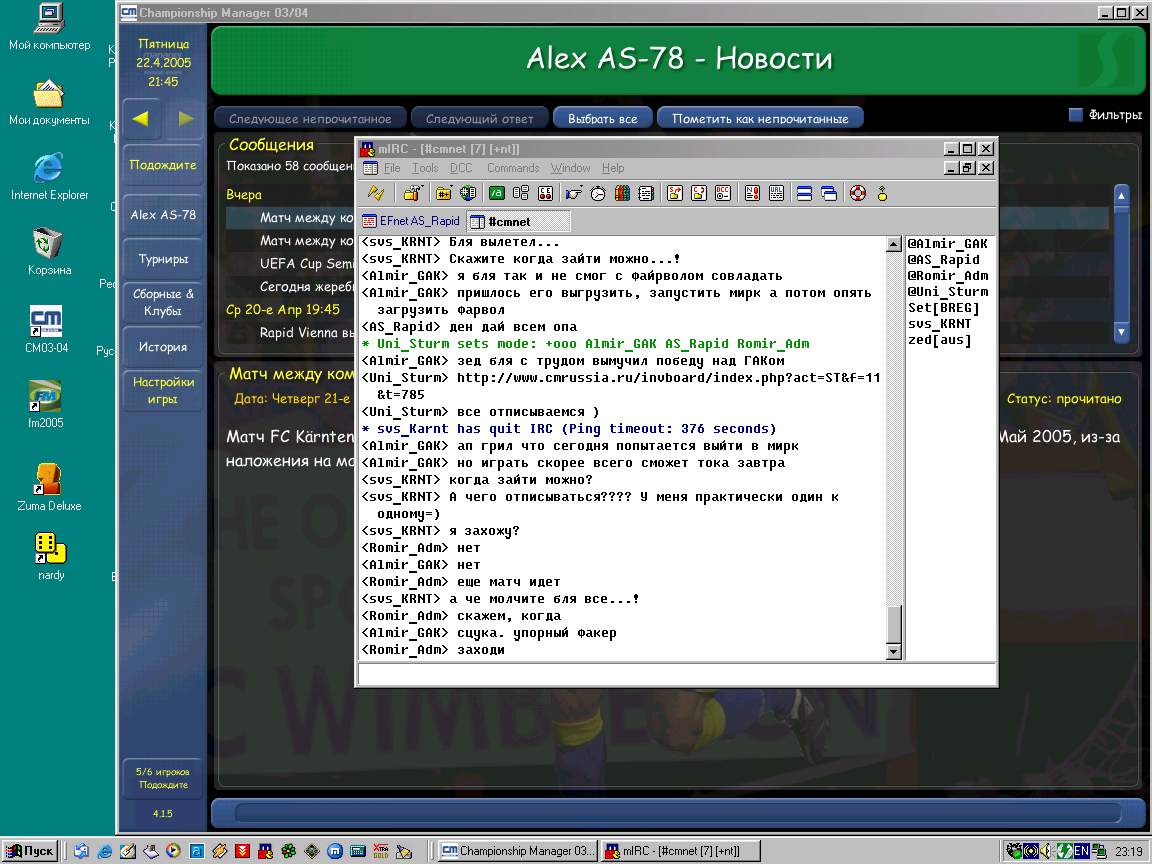Click the news list scroll up arrow
This screenshot has width=1152, height=864.
click(x=1121, y=195)
